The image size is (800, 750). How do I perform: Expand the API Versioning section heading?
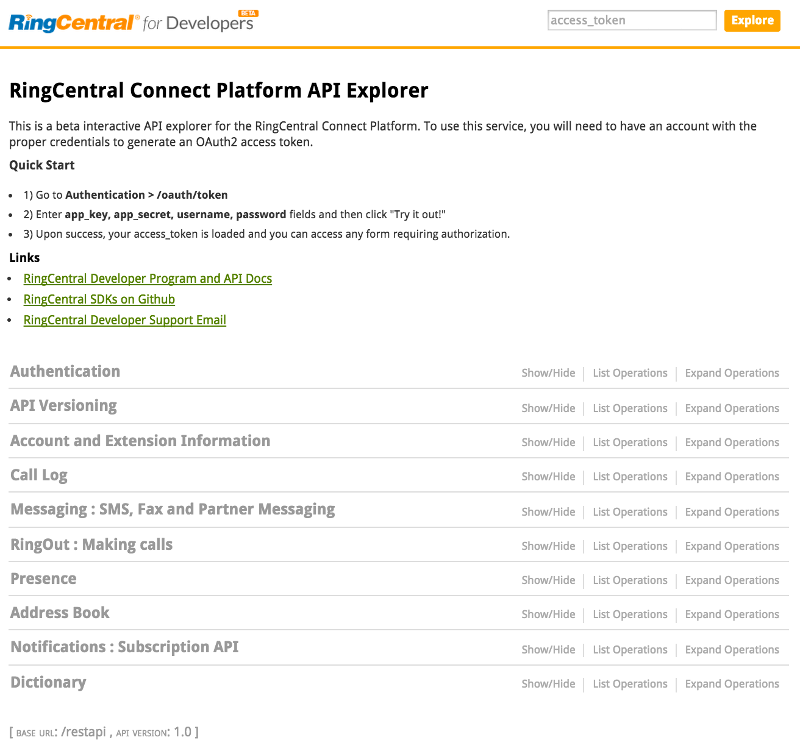(x=64, y=406)
